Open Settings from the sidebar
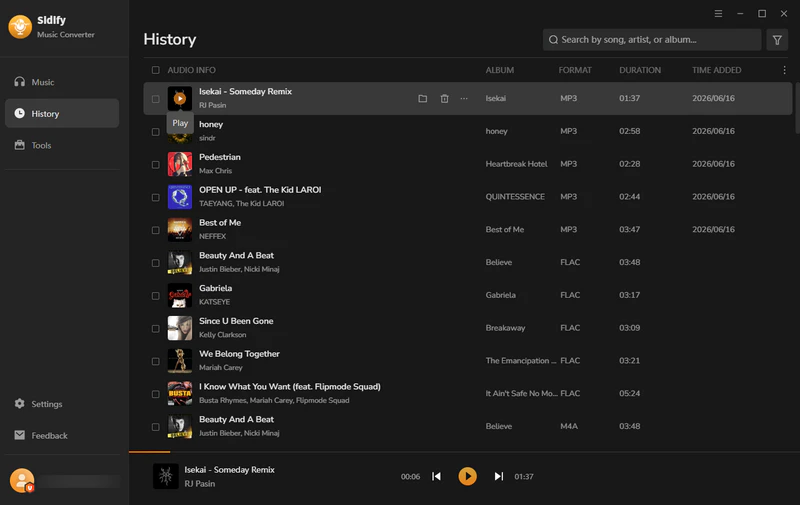This screenshot has height=505, width=800. click(x=62, y=404)
